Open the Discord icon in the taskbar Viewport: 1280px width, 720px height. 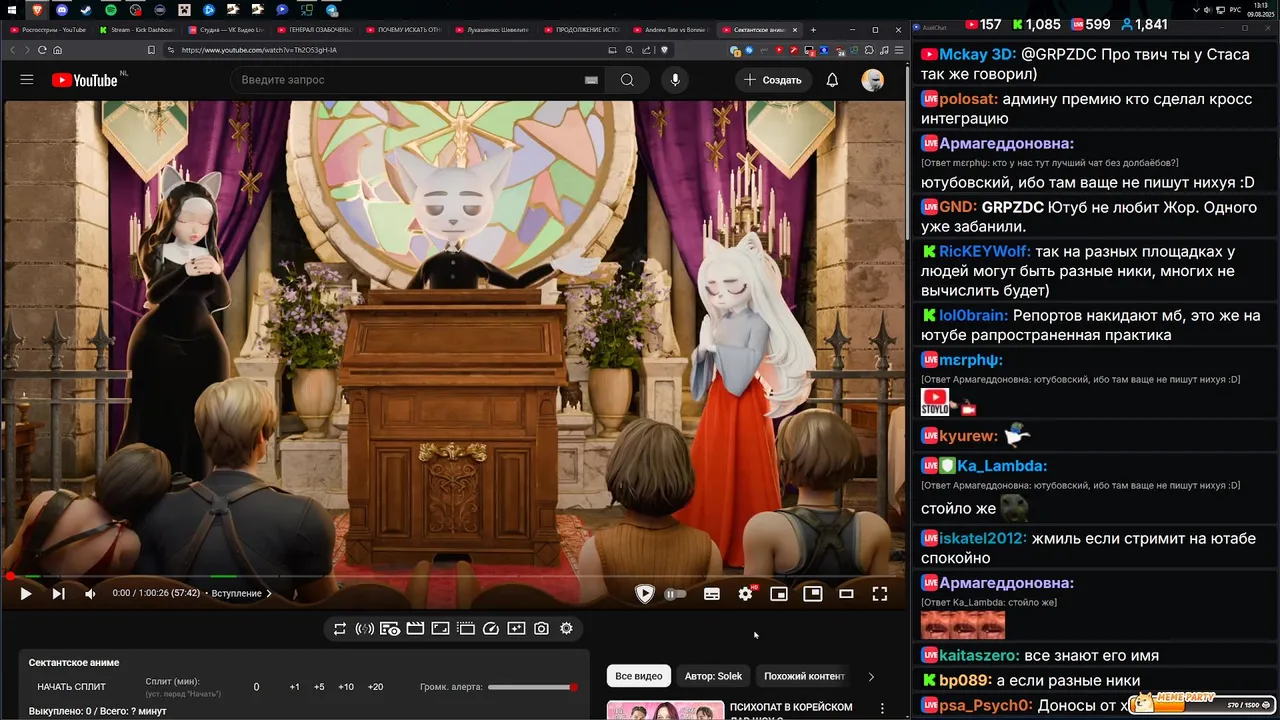coord(61,10)
